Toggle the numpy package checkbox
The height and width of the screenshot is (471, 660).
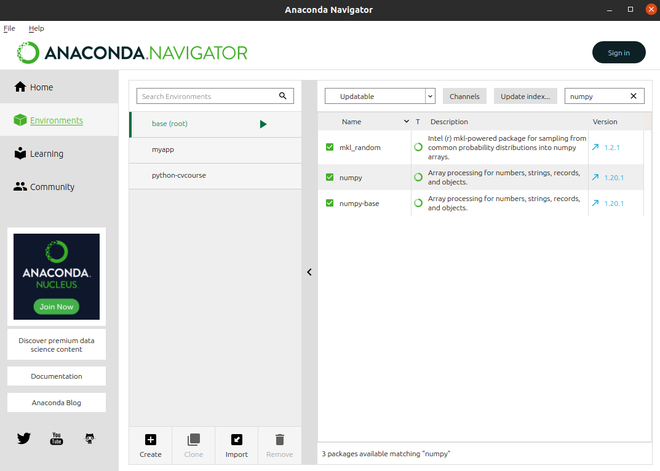click(x=330, y=177)
